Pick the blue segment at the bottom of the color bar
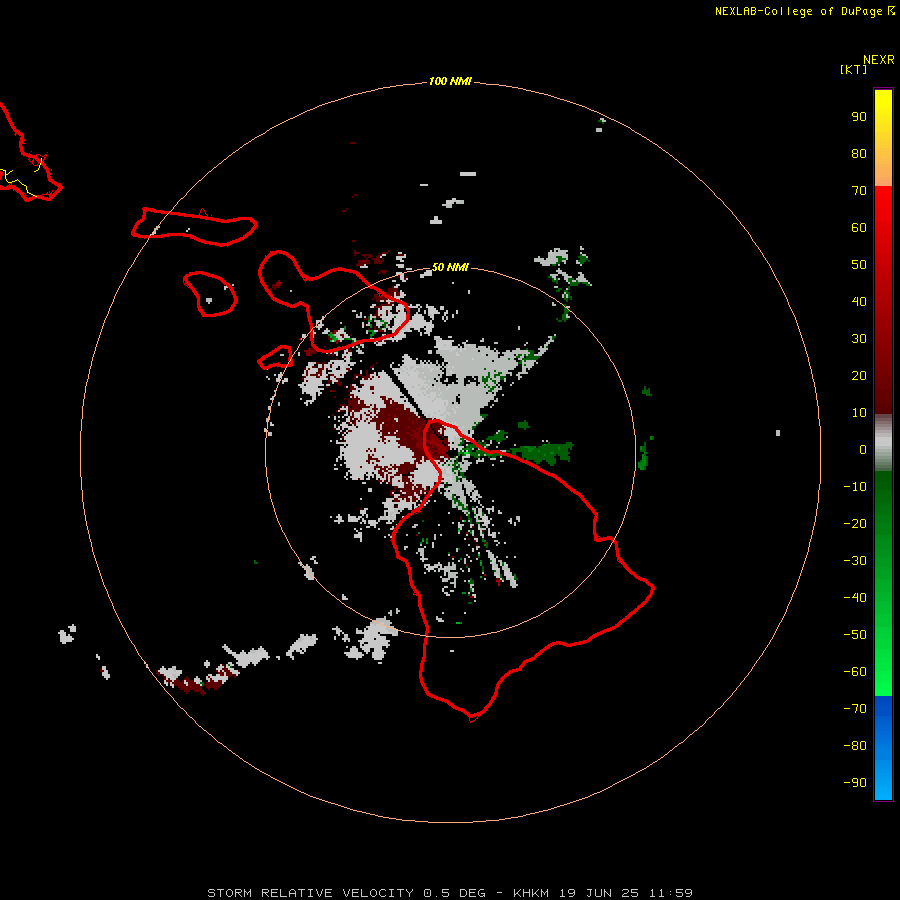The width and height of the screenshot is (900, 900). (x=883, y=748)
